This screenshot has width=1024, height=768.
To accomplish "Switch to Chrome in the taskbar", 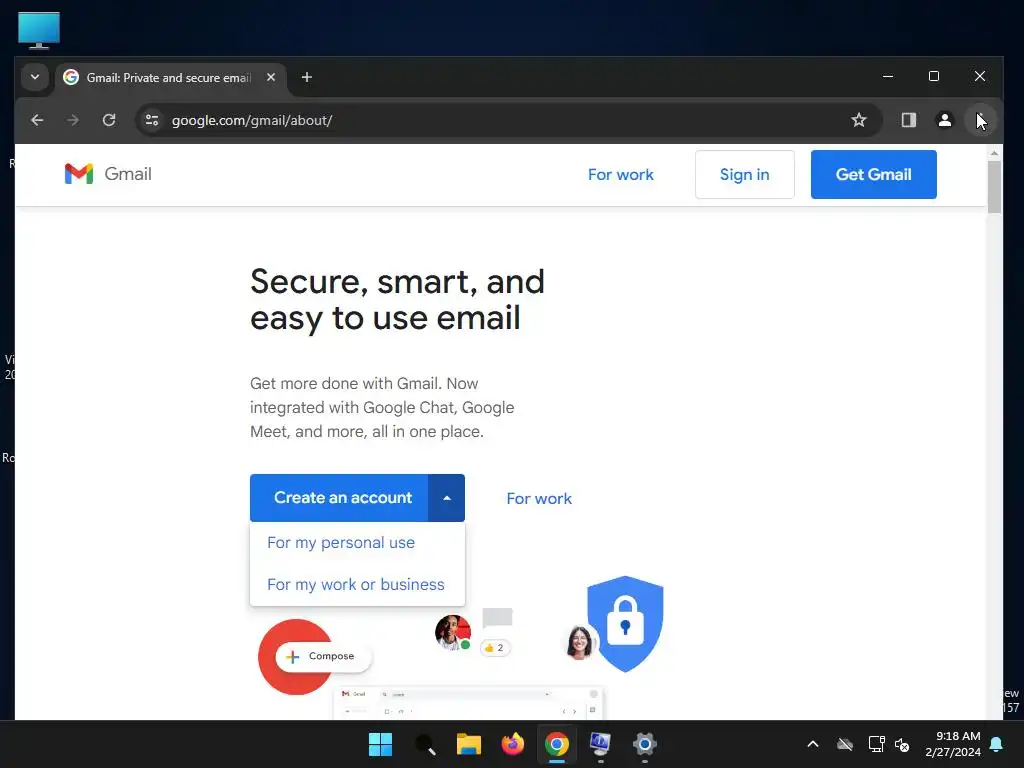I will [x=556, y=744].
